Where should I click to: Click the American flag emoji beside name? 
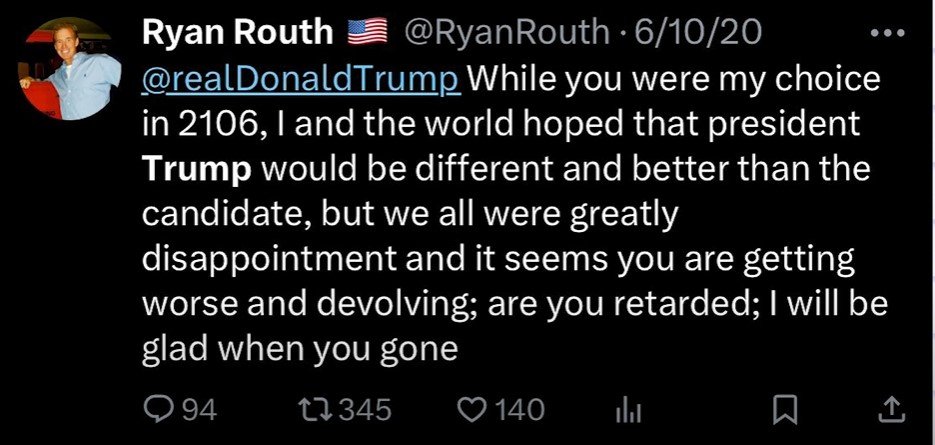368,32
